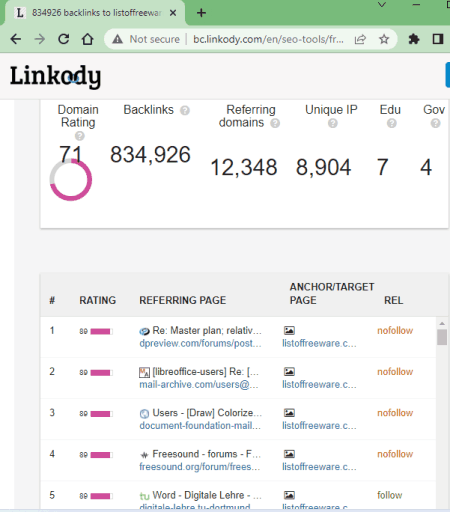Bookmark this page with the star
Image resolution: width=450 pixels, height=512 pixels.
384,39
